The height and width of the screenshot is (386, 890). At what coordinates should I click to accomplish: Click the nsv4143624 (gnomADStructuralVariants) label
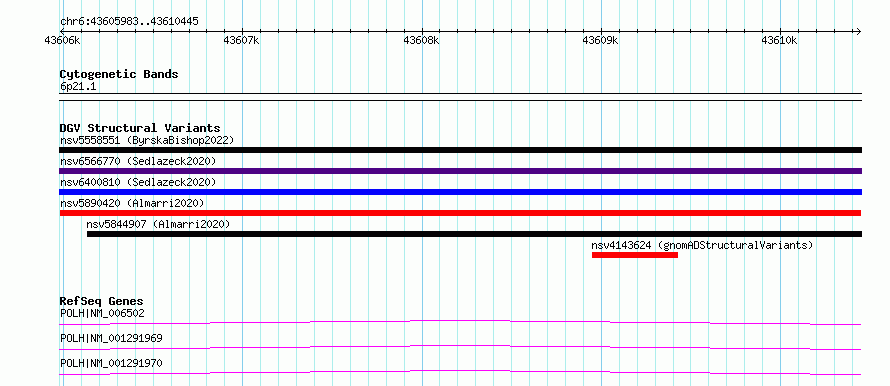(702, 245)
